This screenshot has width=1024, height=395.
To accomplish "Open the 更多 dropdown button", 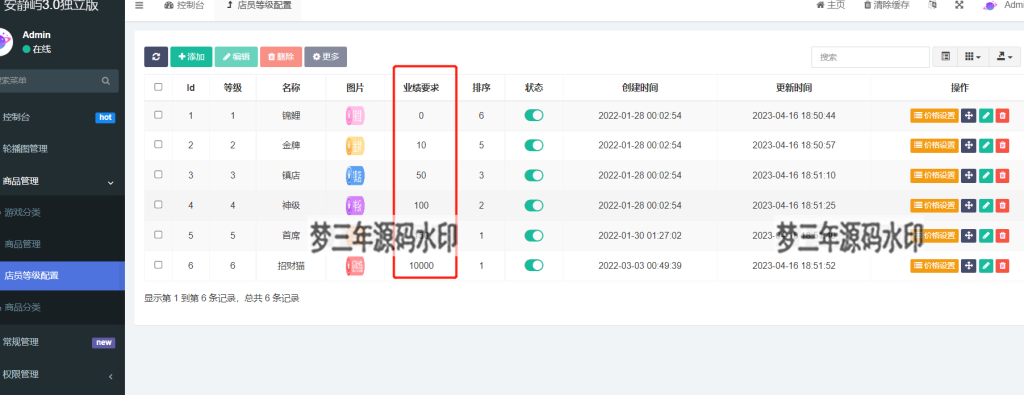I will pos(326,57).
